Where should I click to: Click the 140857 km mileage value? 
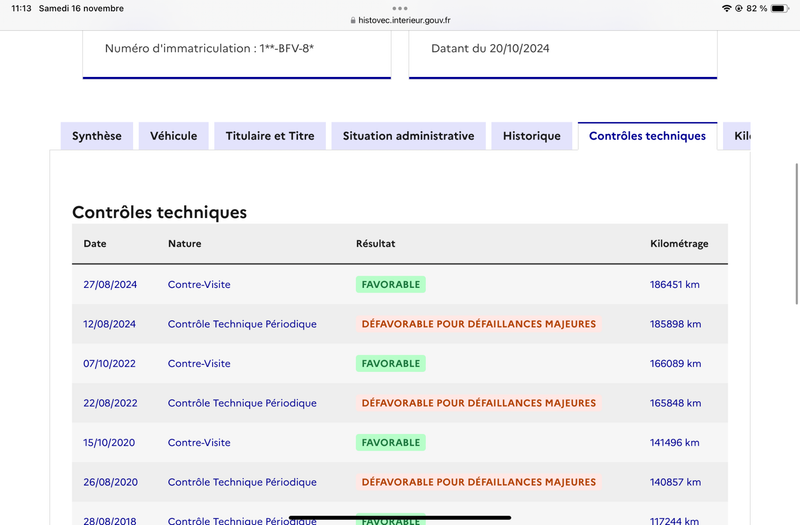click(x=676, y=482)
